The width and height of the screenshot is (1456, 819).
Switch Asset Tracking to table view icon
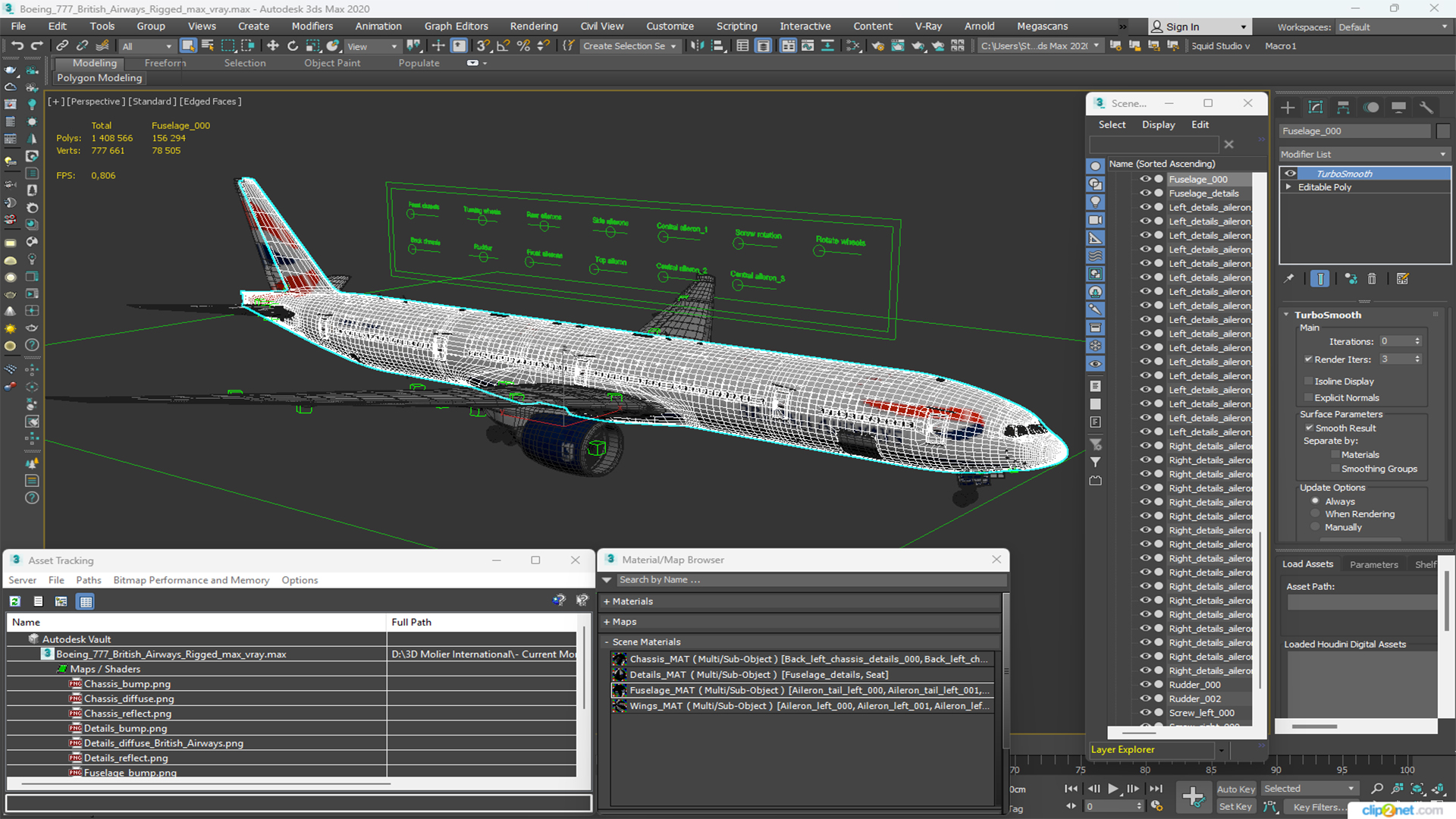86,601
